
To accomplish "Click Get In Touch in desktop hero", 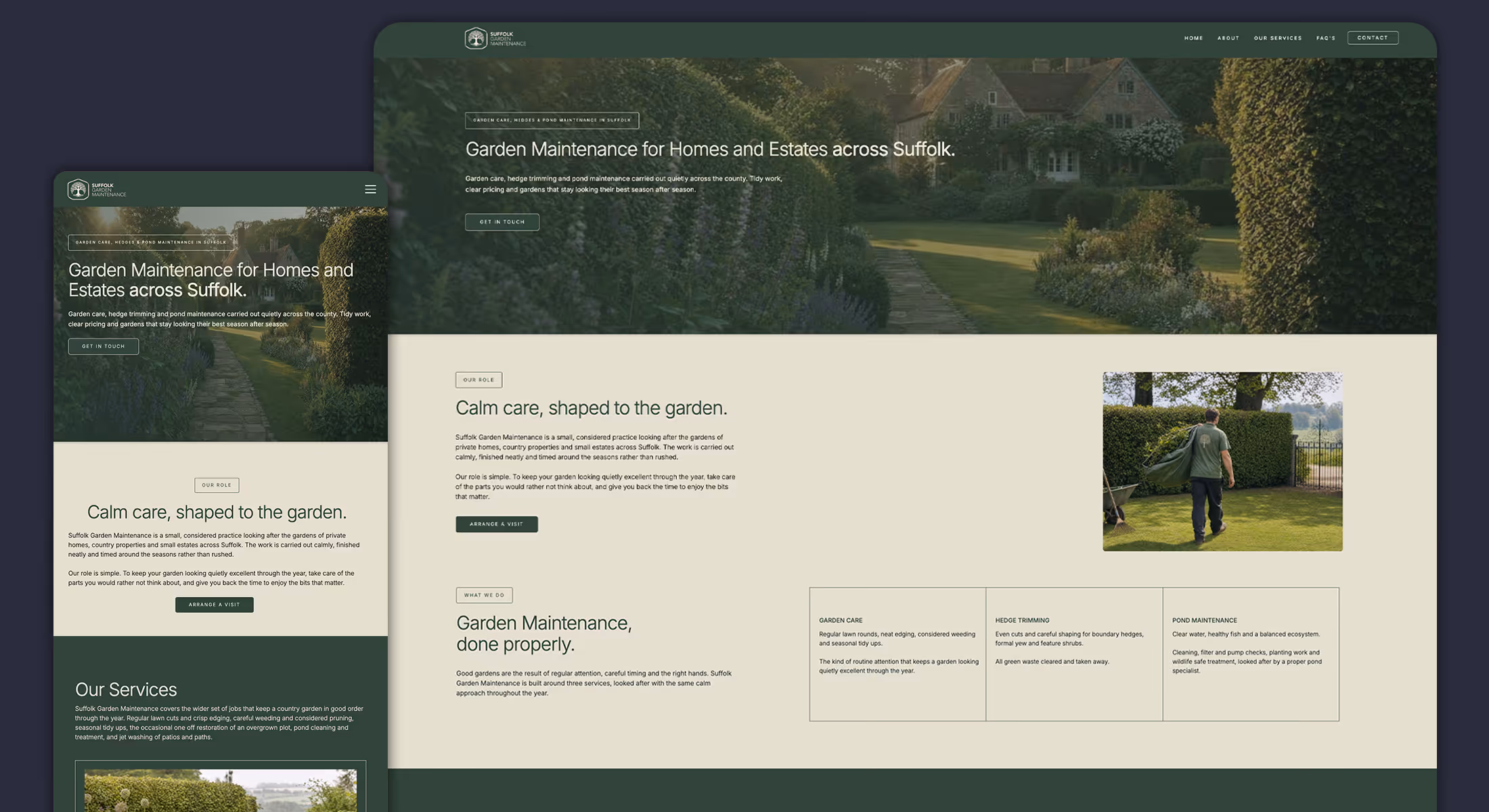I will tap(502, 222).
